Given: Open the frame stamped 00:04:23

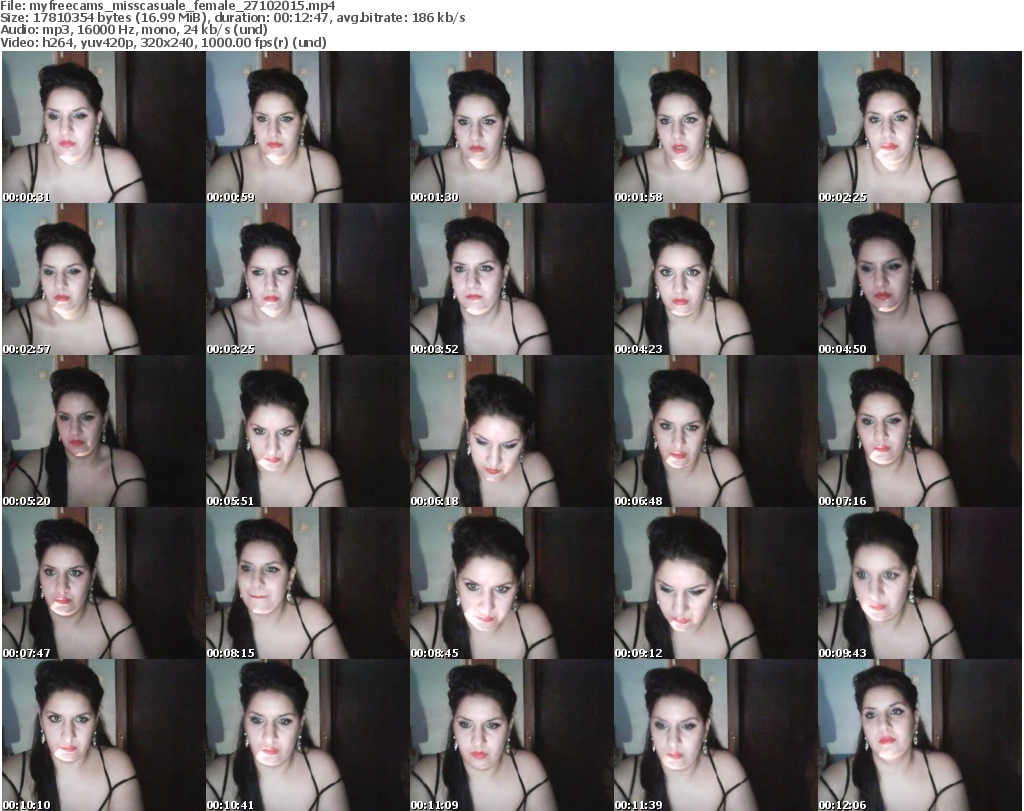Looking at the screenshot, I should 715,279.
